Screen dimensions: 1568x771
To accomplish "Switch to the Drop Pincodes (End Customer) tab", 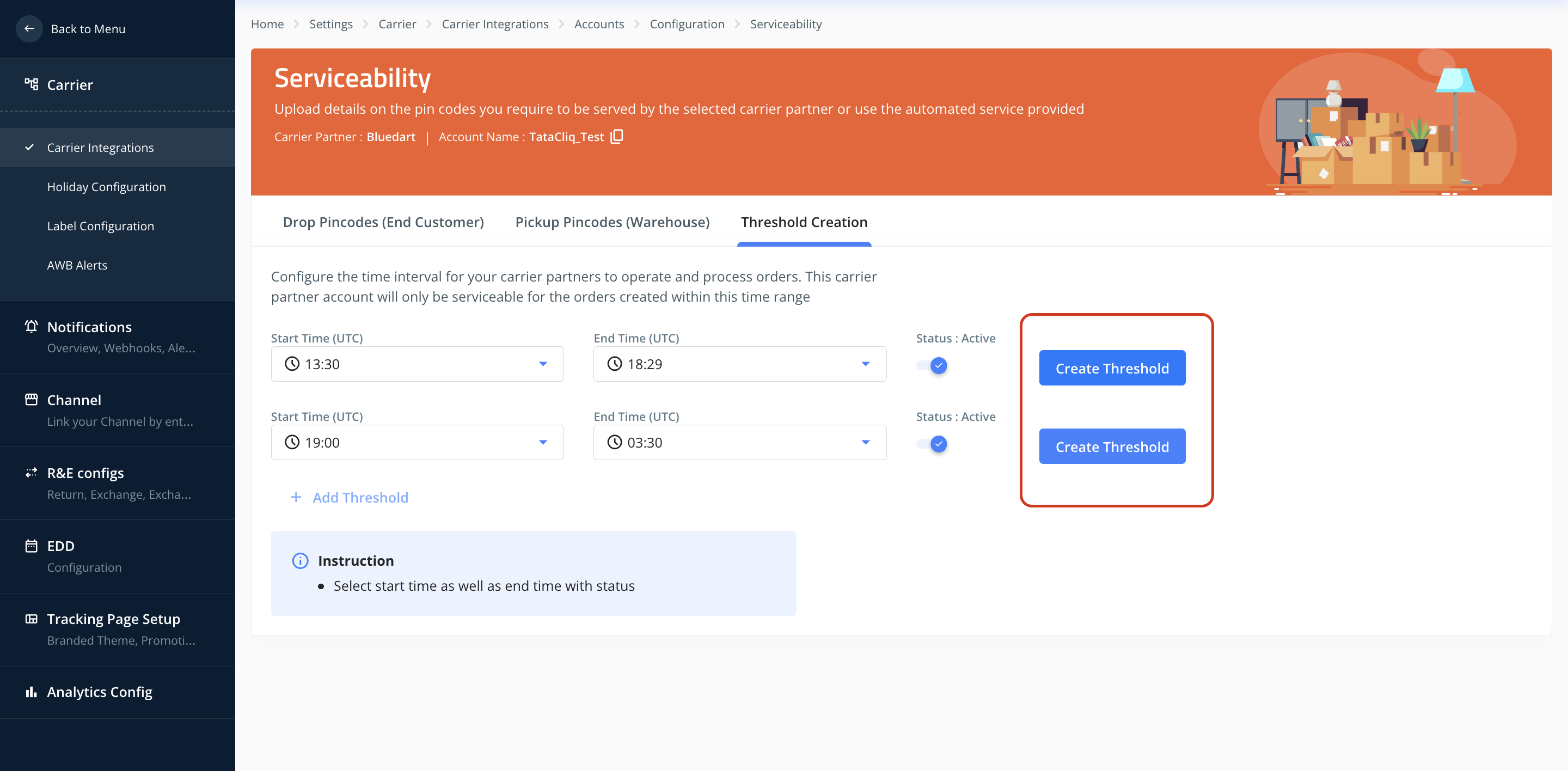I will (x=383, y=222).
